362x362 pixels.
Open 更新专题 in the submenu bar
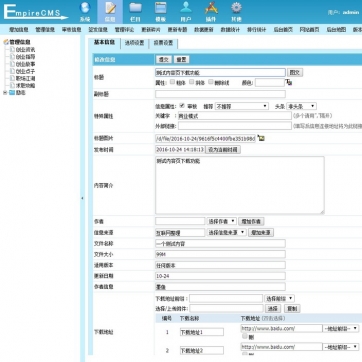click(x=177, y=29)
